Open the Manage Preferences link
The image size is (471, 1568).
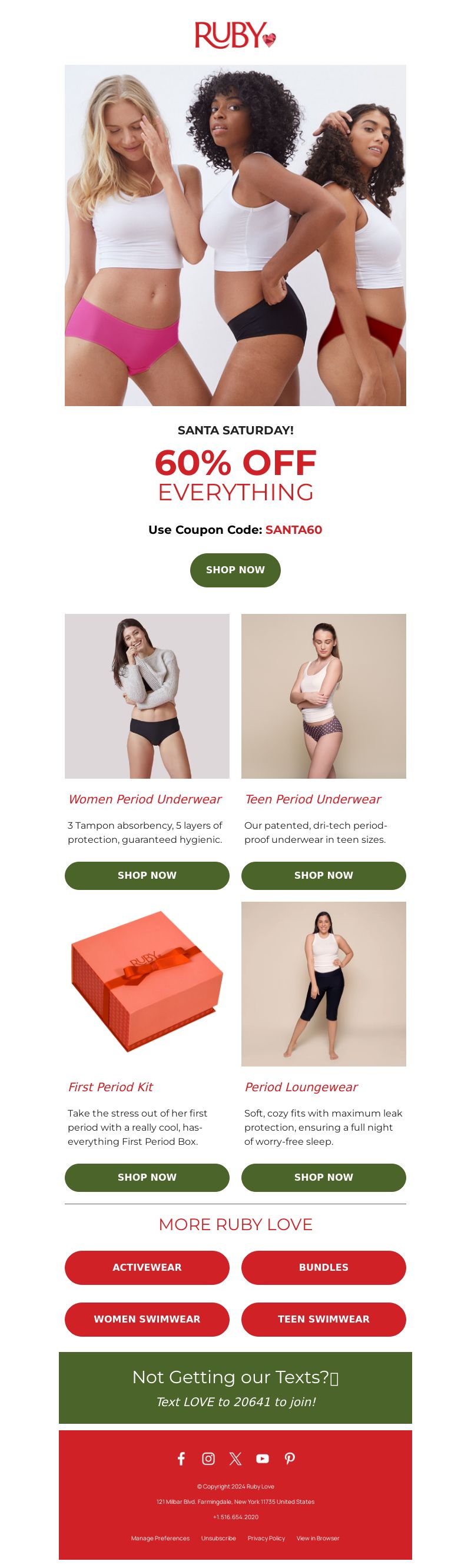click(x=160, y=1537)
